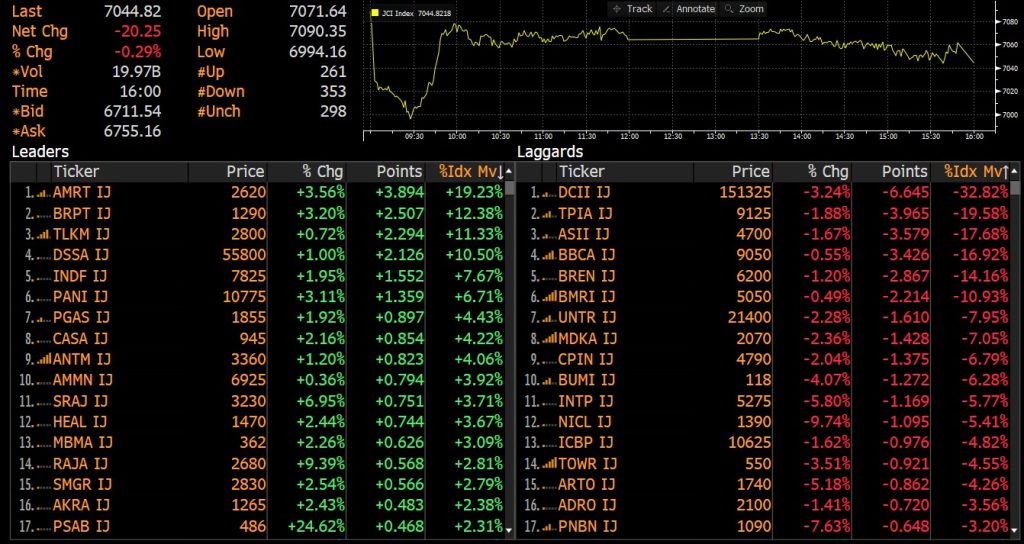Select the chart Zoom magnifier tool
The height and width of the screenshot is (544, 1024).
[x=744, y=9]
